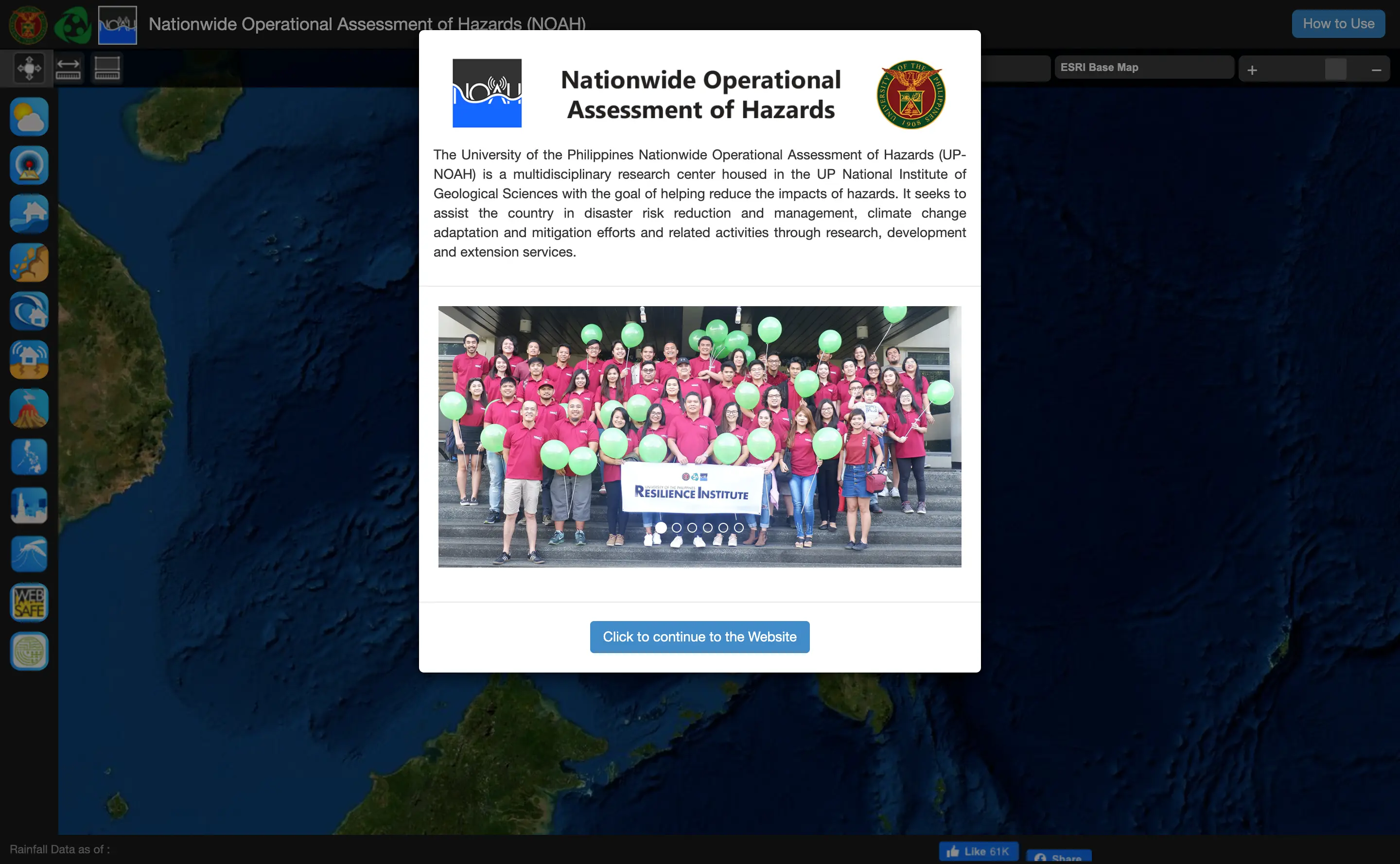The image size is (1400, 864).
Task: Select the measure area ruler tool
Action: (x=107, y=69)
